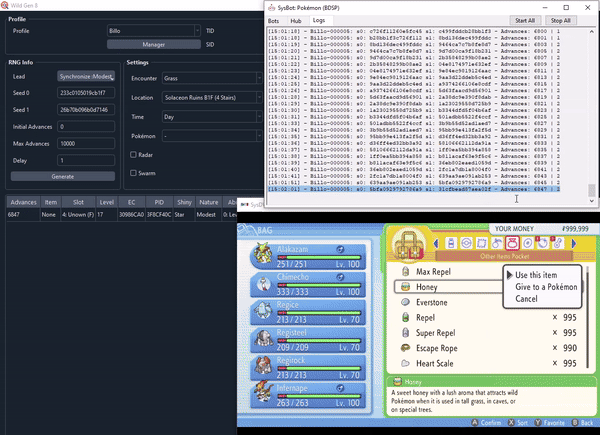Screen dimensions: 600x435
Task: Open the Berries pocket icon
Action: 497,243
